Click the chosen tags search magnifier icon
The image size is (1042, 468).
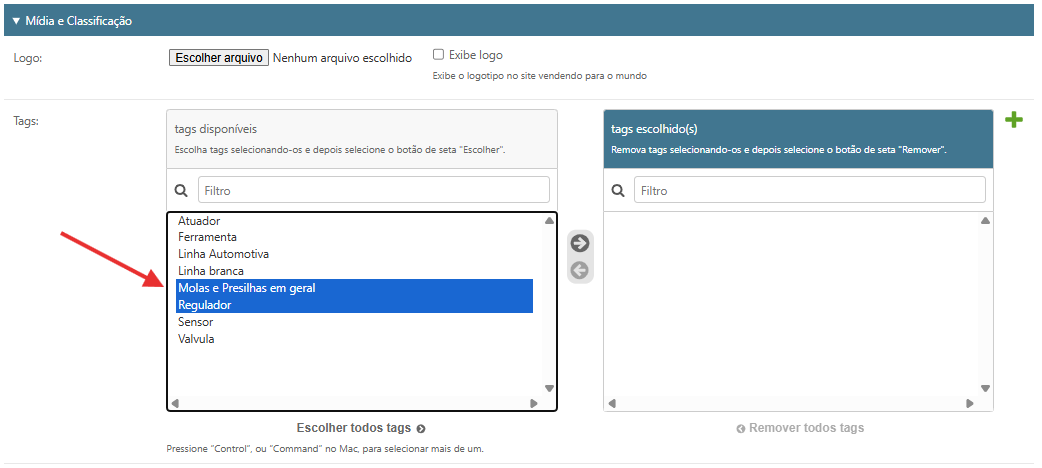618,190
